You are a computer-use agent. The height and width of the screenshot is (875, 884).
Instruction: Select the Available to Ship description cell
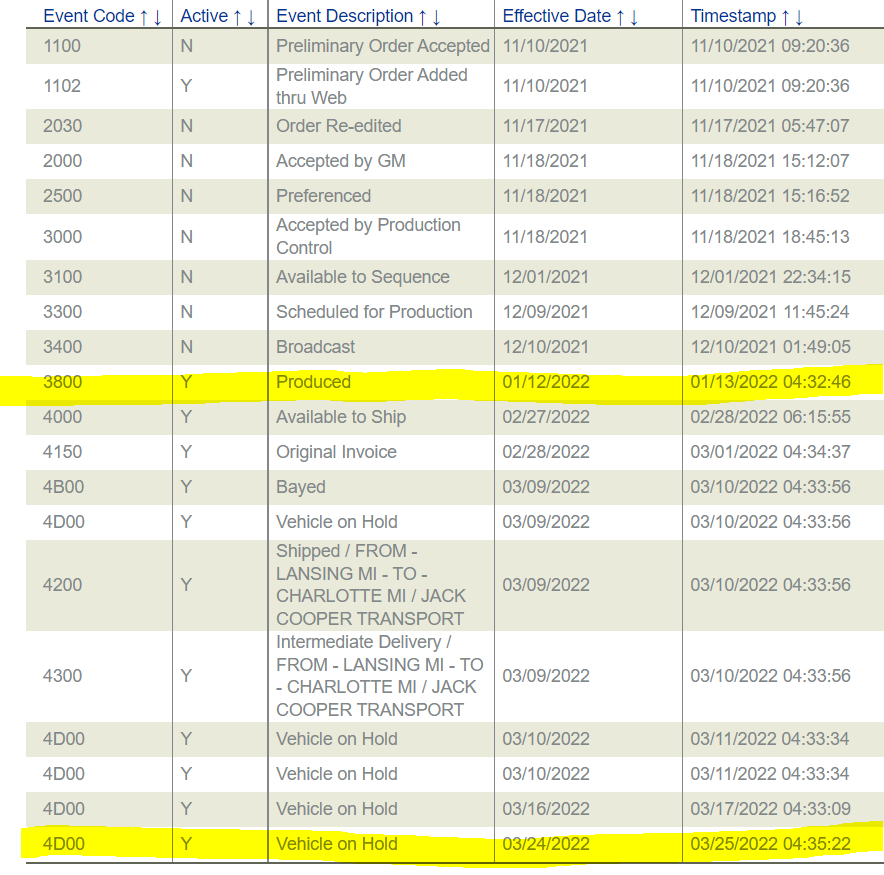tap(341, 417)
